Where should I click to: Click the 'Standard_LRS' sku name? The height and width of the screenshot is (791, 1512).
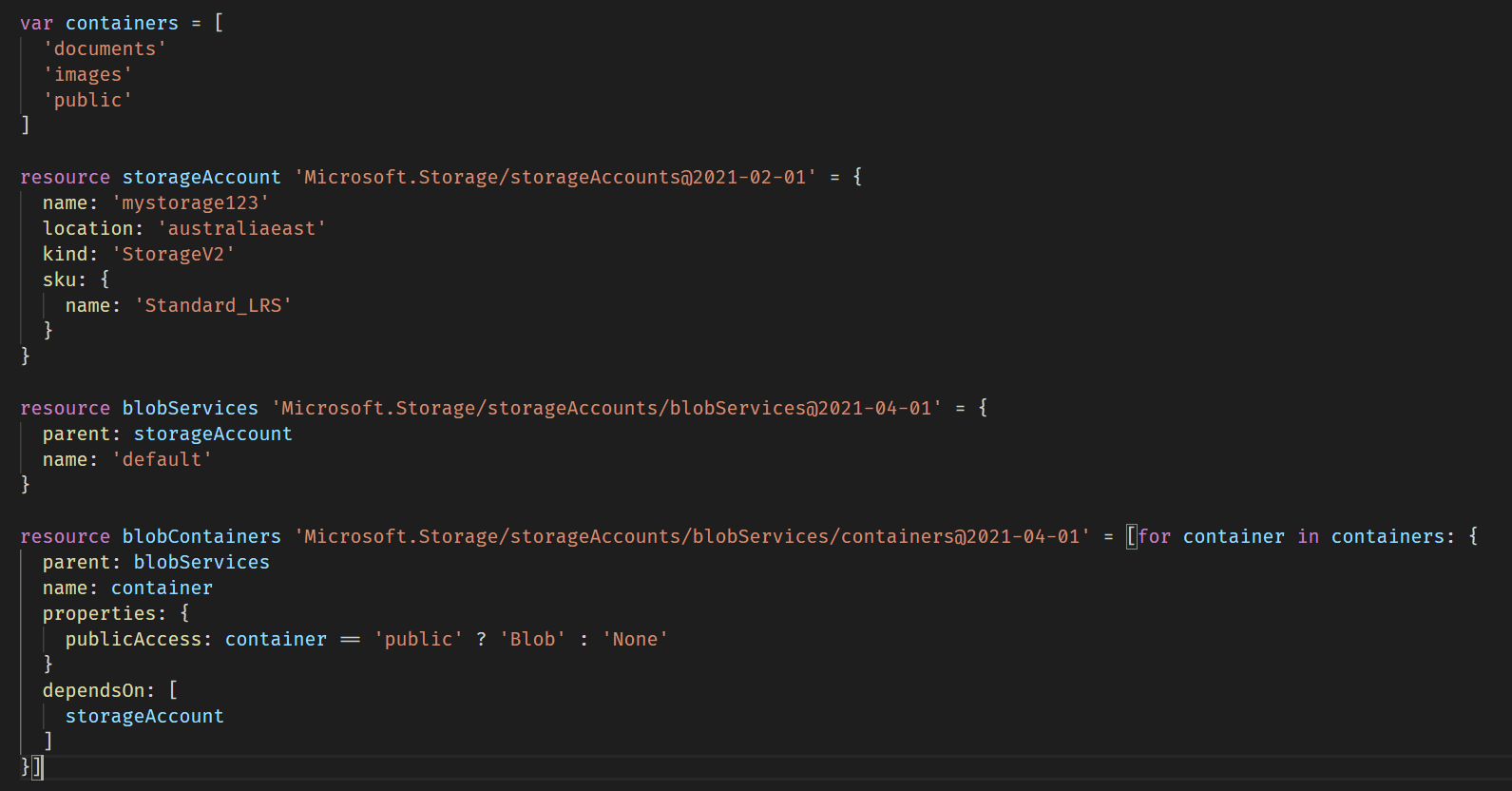point(213,305)
